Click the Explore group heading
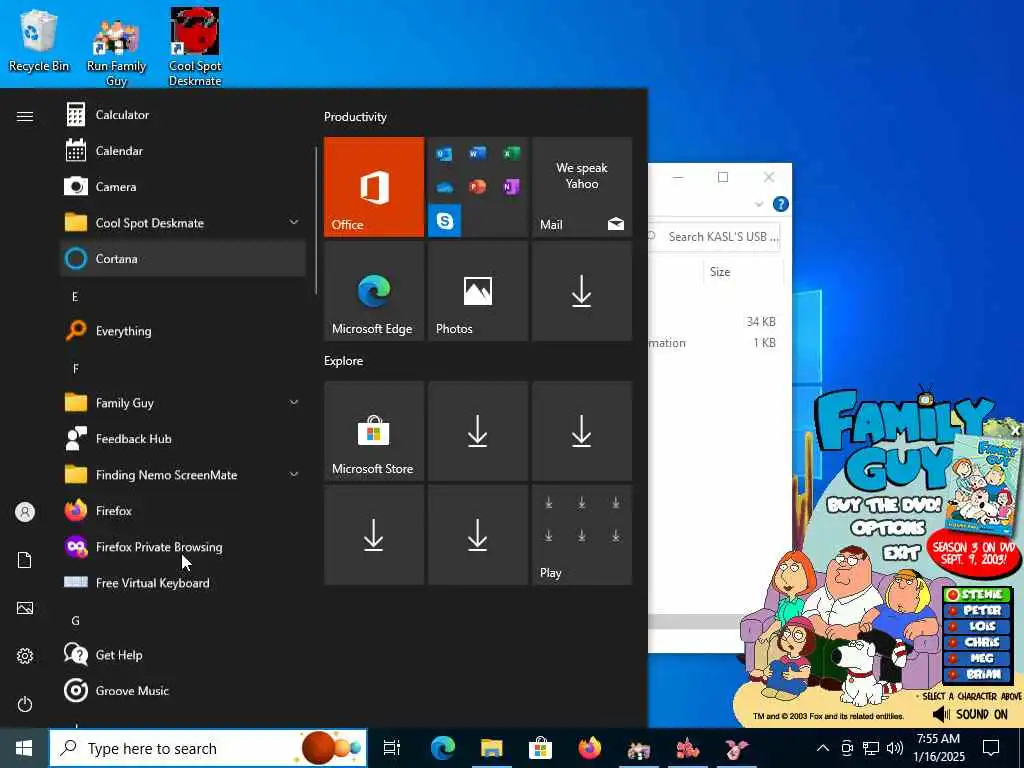 [x=344, y=360]
